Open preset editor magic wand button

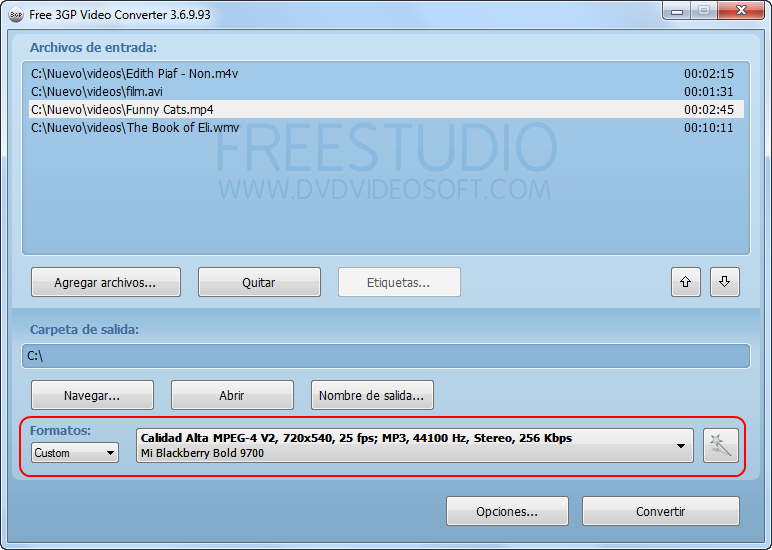[x=720, y=446]
